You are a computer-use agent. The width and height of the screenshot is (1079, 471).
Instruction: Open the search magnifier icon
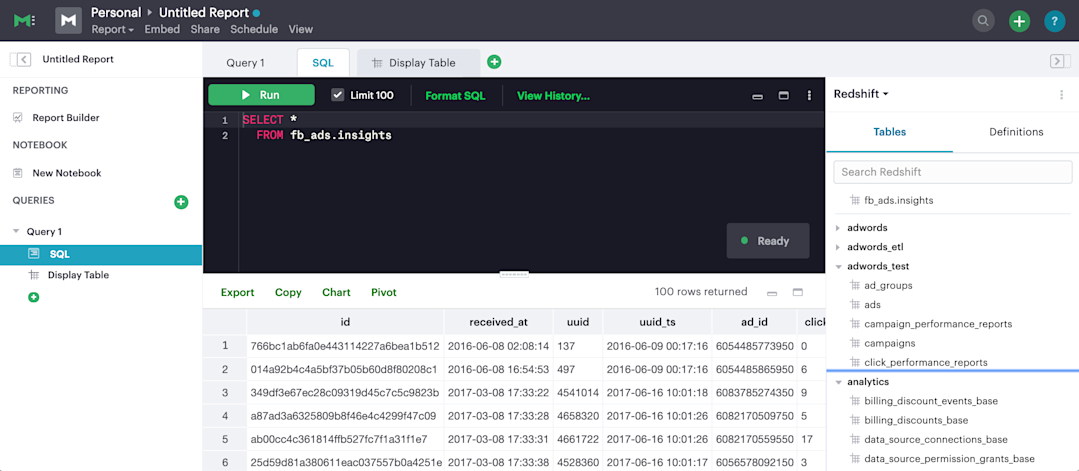coord(983,21)
